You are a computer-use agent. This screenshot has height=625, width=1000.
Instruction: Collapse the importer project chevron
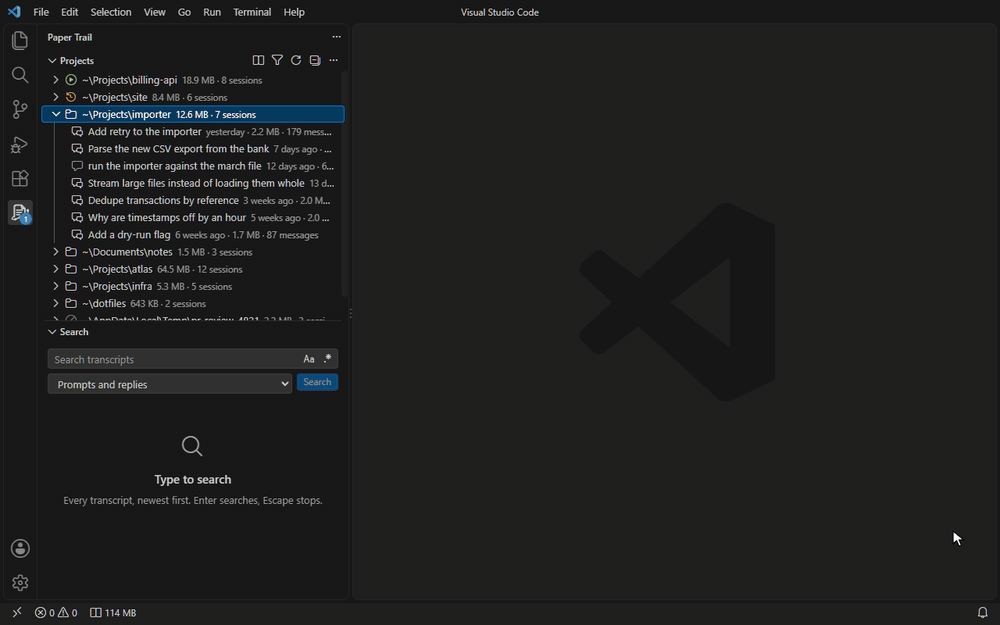(x=56, y=114)
